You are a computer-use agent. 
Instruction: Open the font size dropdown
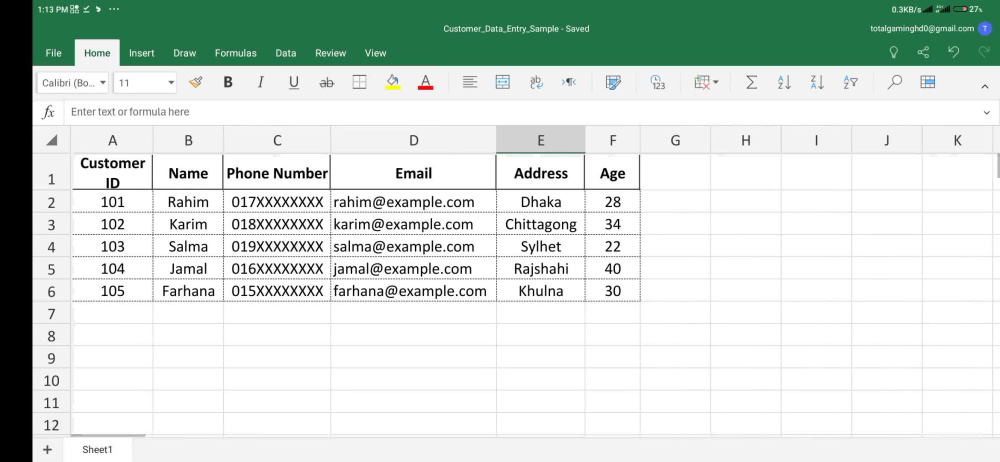click(146, 83)
